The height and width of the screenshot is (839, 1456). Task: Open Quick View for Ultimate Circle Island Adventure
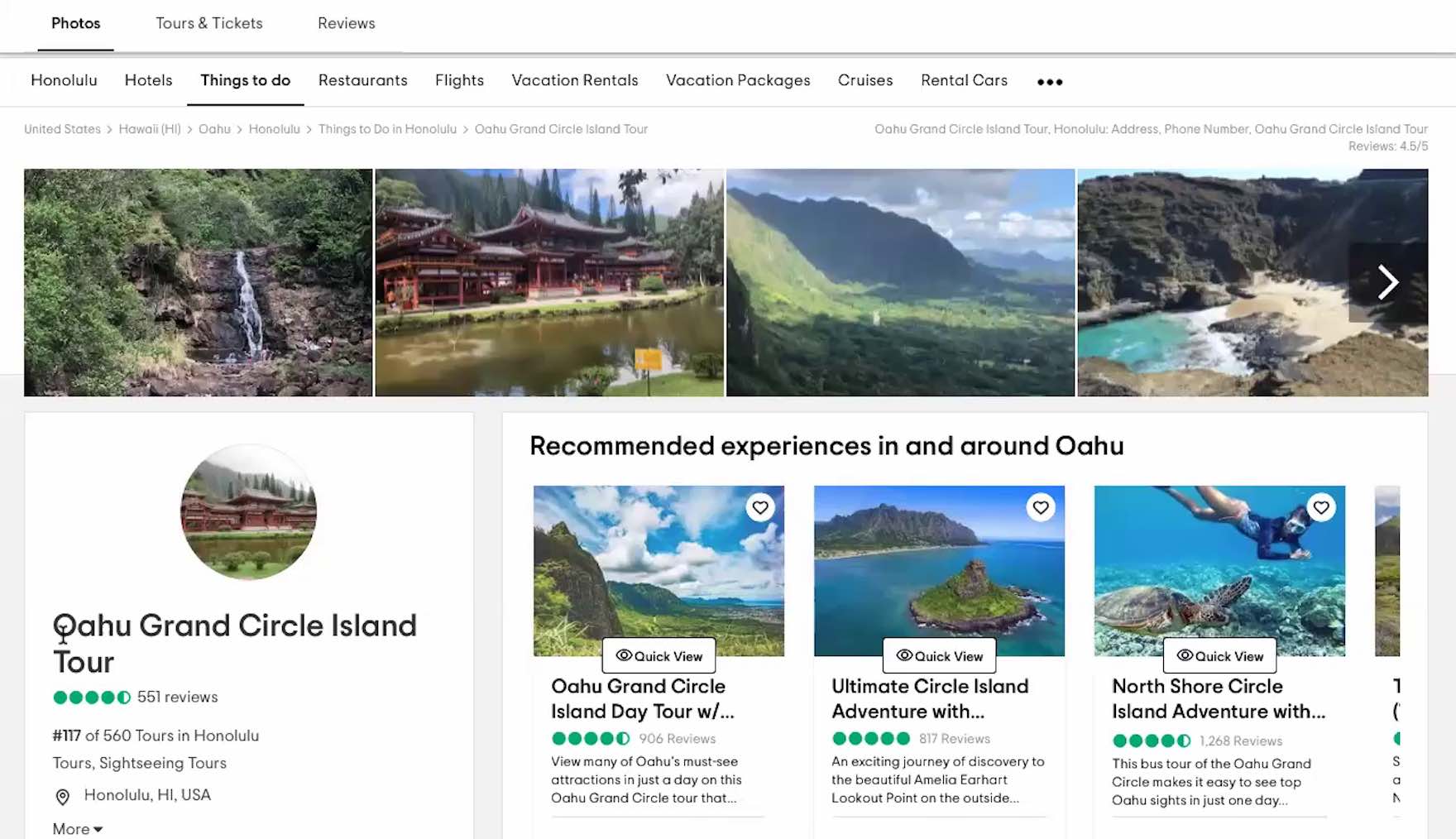click(x=940, y=656)
